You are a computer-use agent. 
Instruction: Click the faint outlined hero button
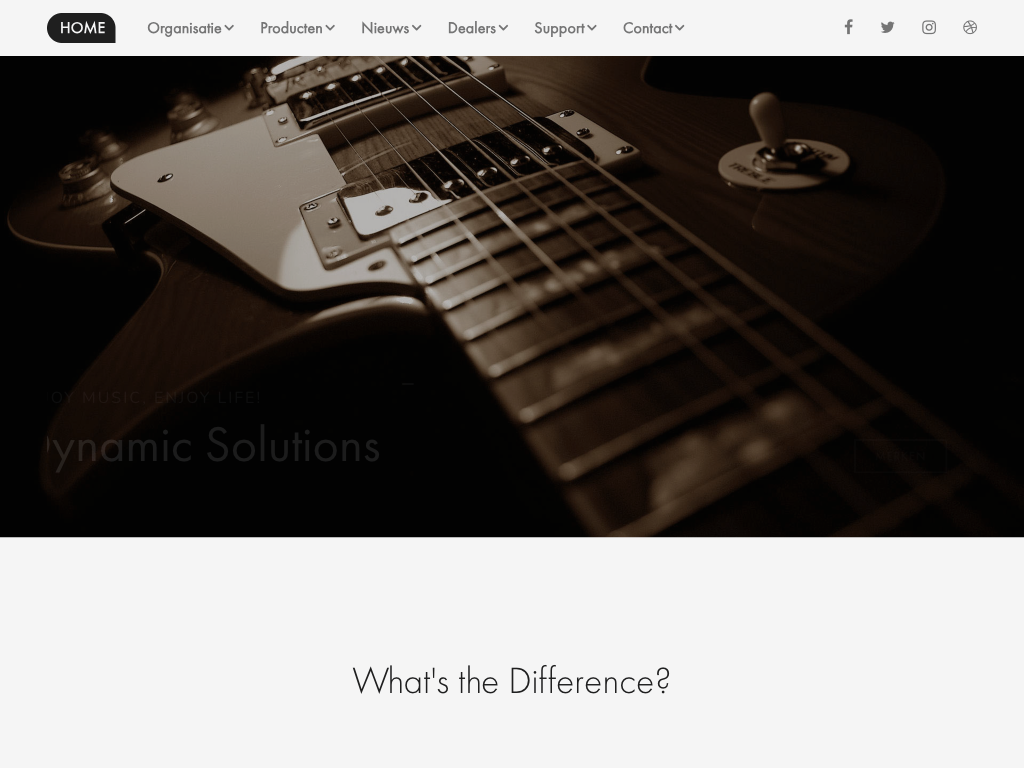click(x=900, y=456)
